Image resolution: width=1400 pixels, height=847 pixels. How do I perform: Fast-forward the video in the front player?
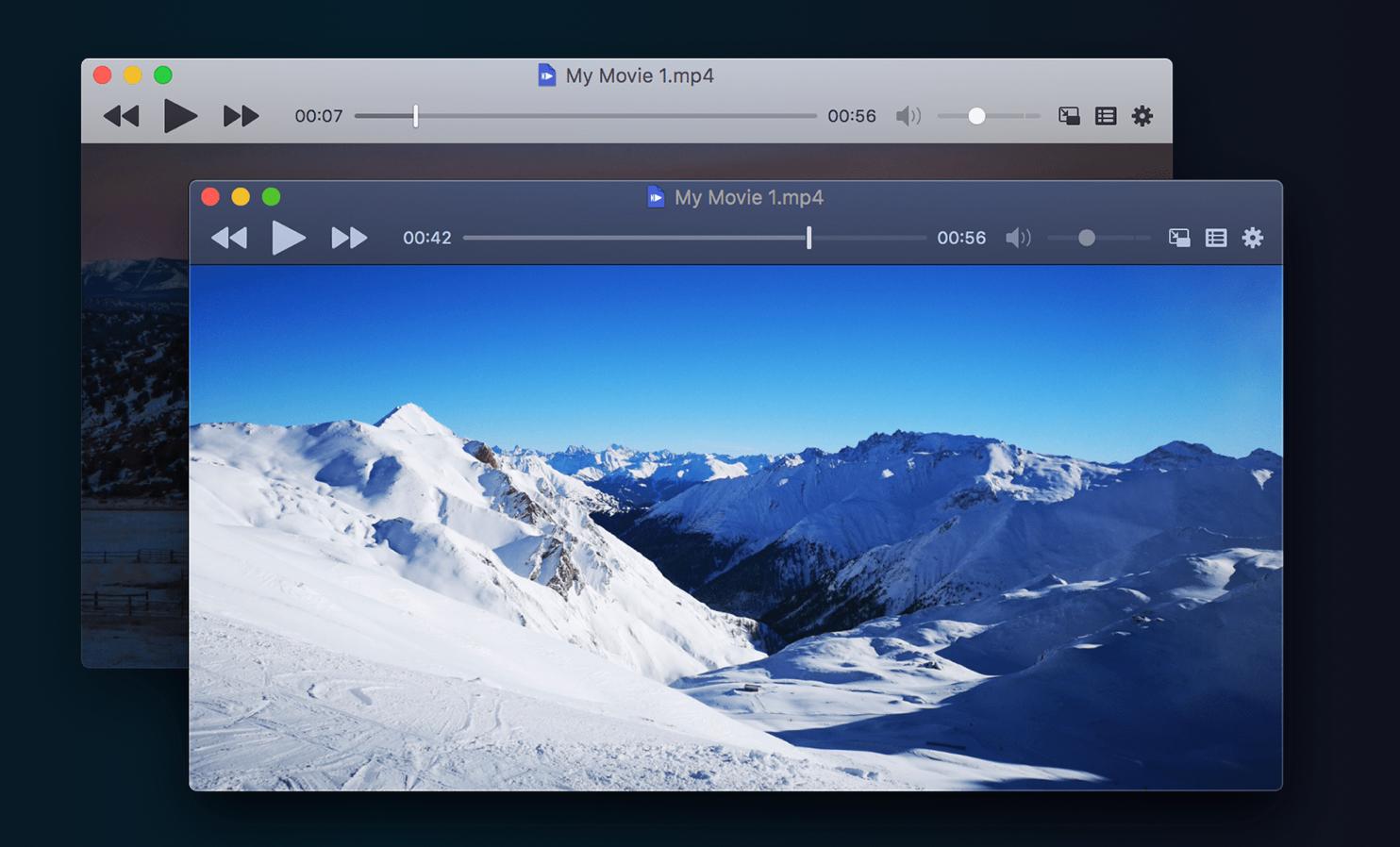pos(348,238)
